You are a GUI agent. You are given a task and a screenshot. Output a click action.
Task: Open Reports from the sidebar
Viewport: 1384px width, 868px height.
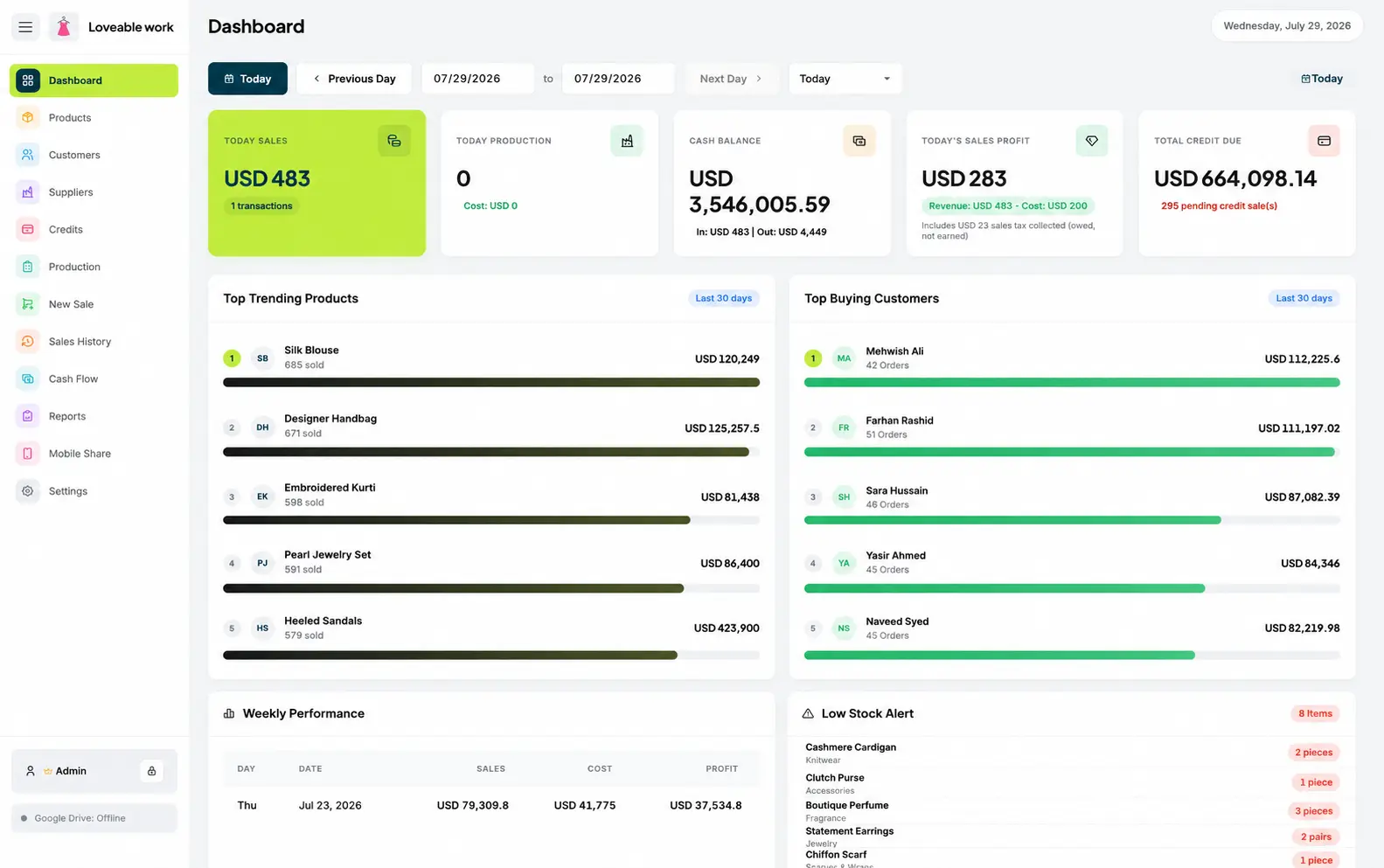[94, 416]
